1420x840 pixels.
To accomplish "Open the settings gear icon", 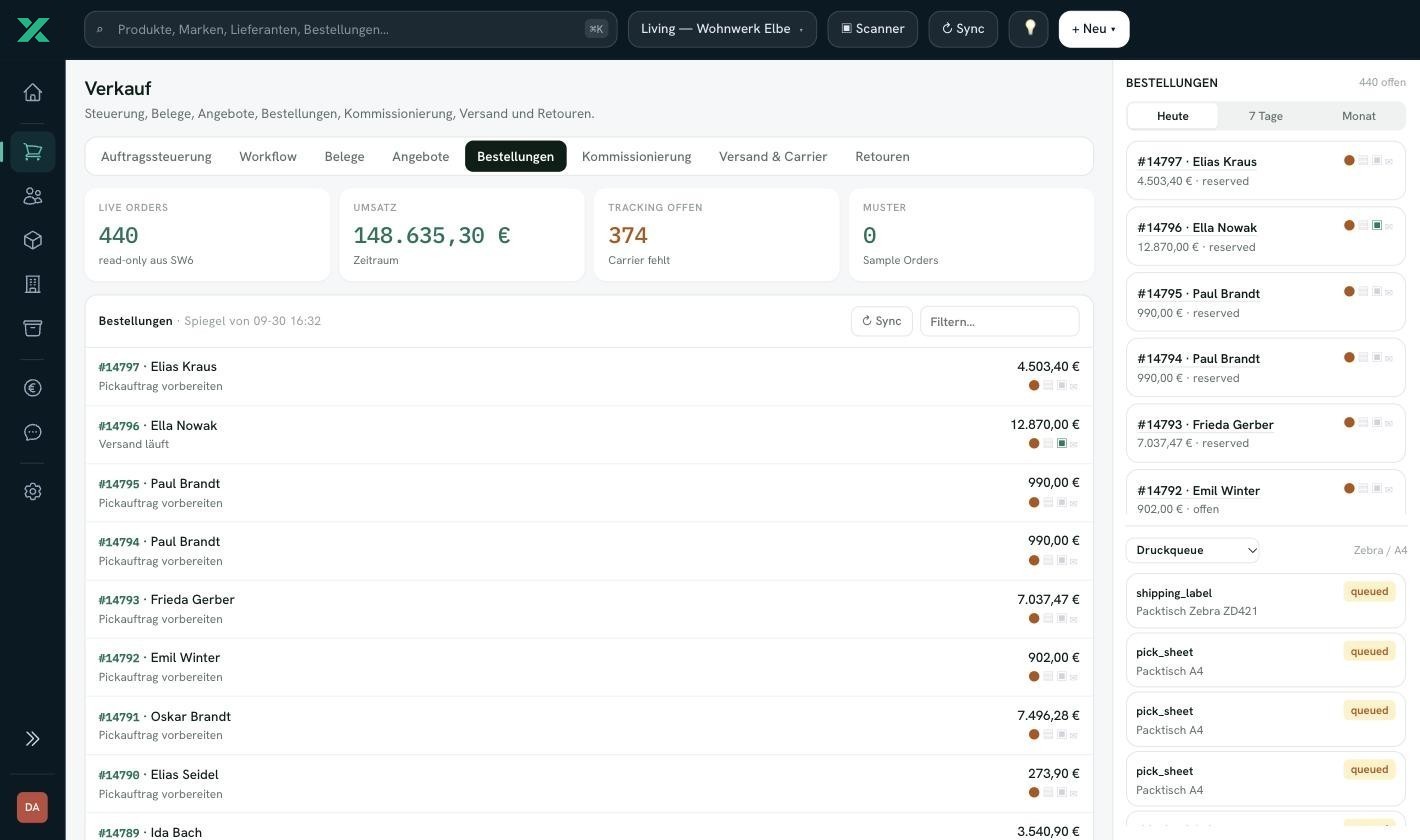I will click(33, 492).
